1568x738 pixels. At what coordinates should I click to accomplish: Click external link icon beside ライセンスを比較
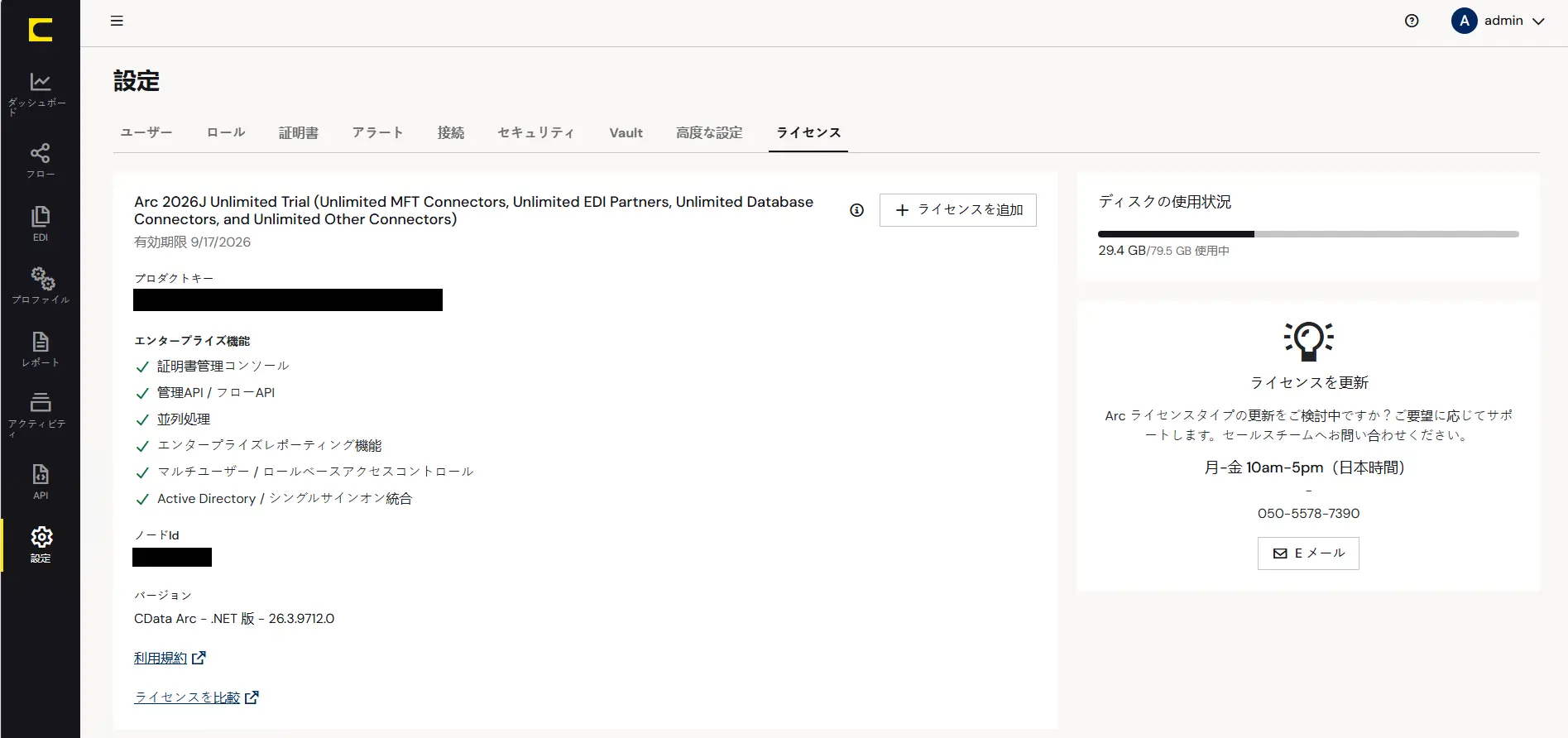click(x=252, y=697)
